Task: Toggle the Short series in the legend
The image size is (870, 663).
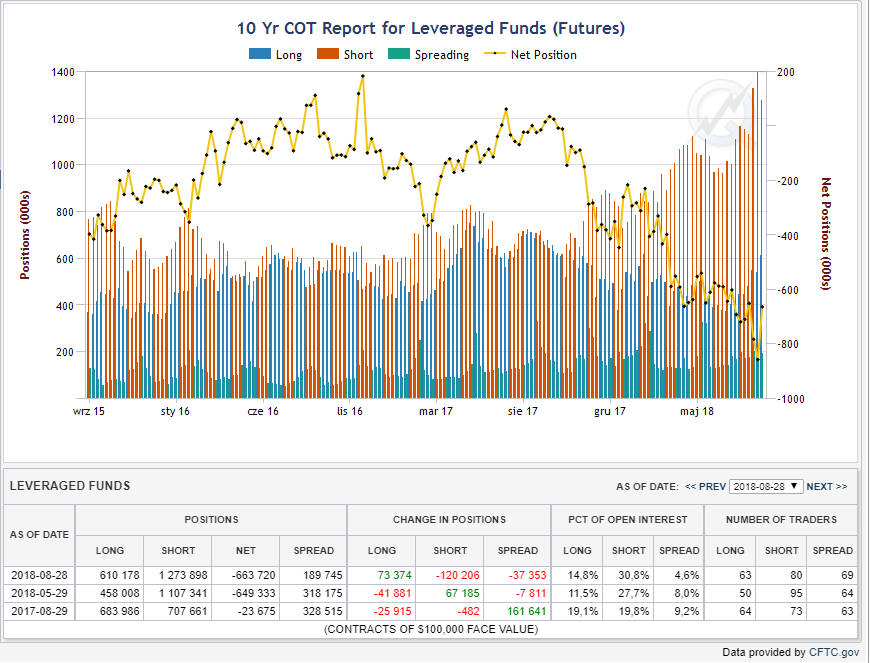Action: click(345, 54)
